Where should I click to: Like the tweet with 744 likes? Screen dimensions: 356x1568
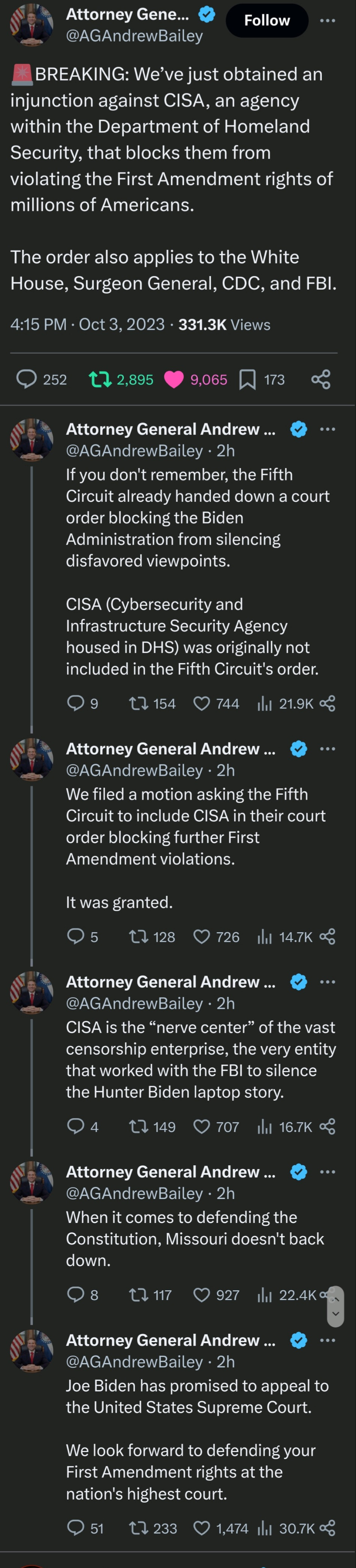[x=201, y=704]
